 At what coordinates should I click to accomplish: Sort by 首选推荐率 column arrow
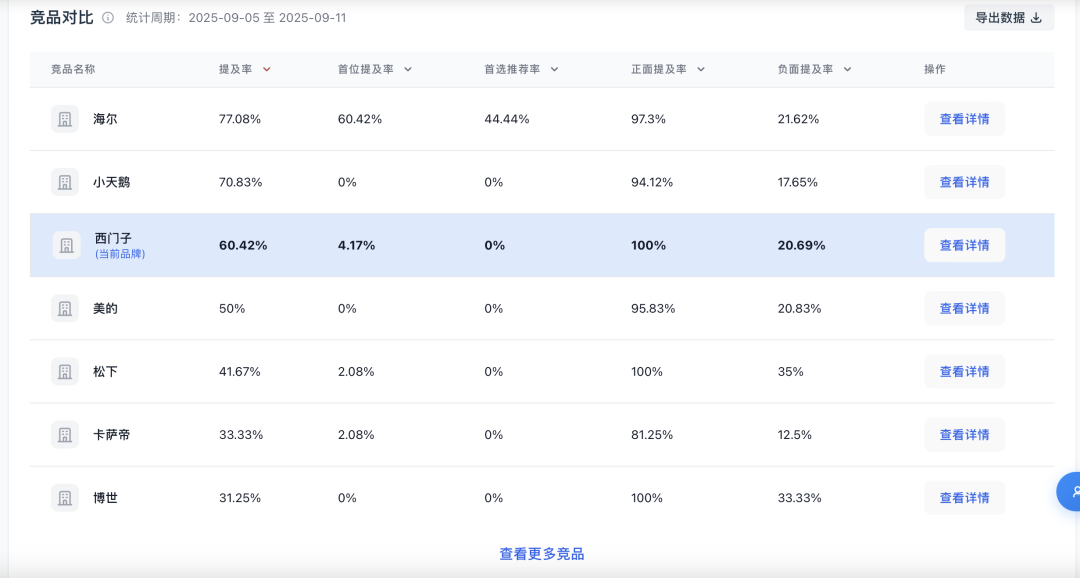click(554, 70)
